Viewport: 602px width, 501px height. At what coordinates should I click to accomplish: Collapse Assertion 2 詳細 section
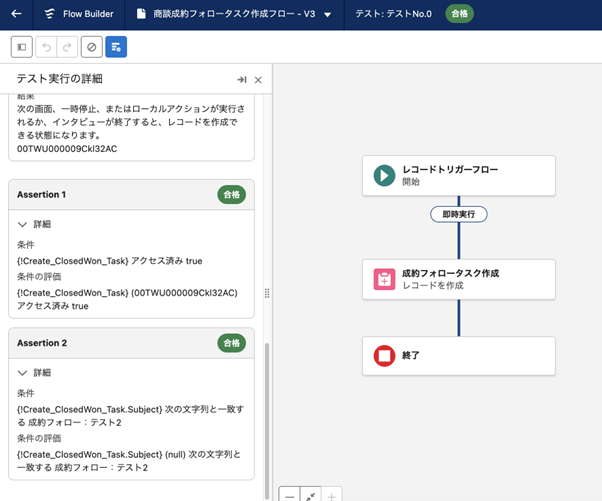pos(24,371)
